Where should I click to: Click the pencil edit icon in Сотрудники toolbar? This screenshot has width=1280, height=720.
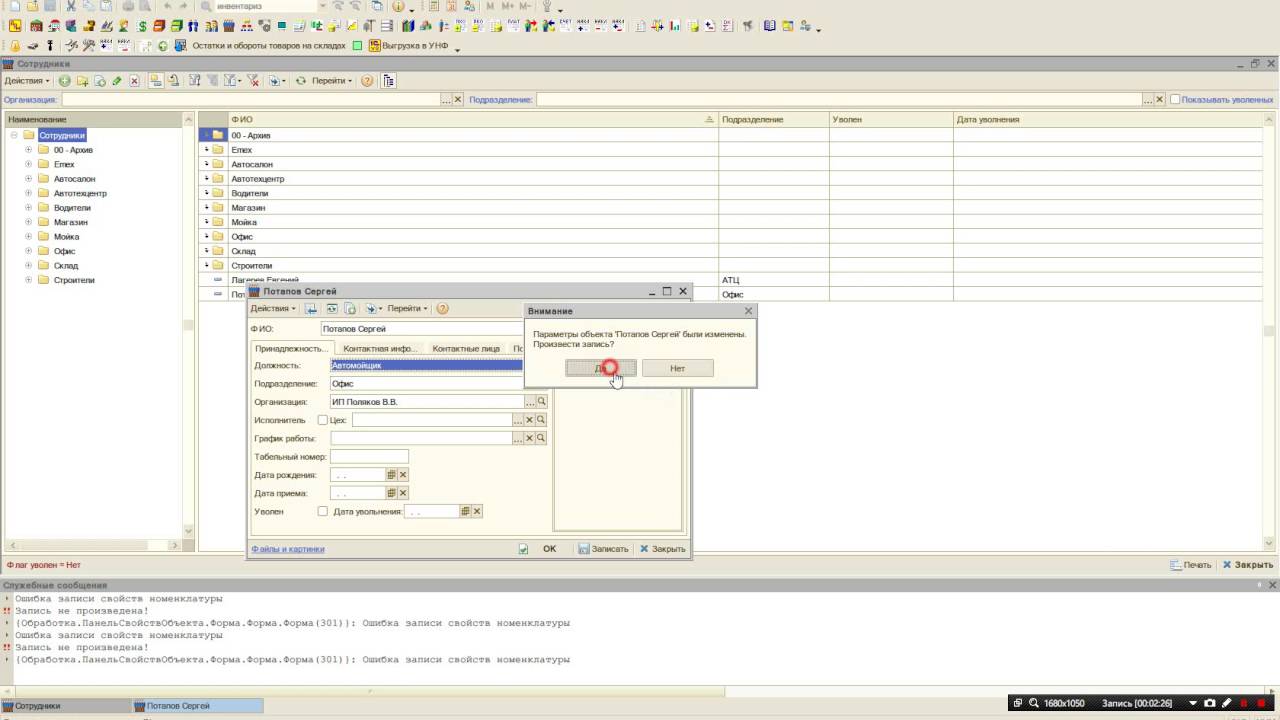click(117, 81)
